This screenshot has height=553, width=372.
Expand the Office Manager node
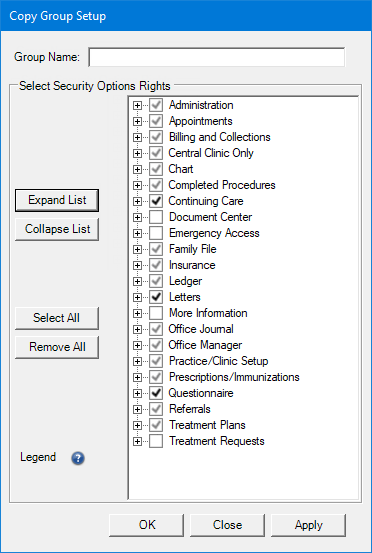click(137, 346)
